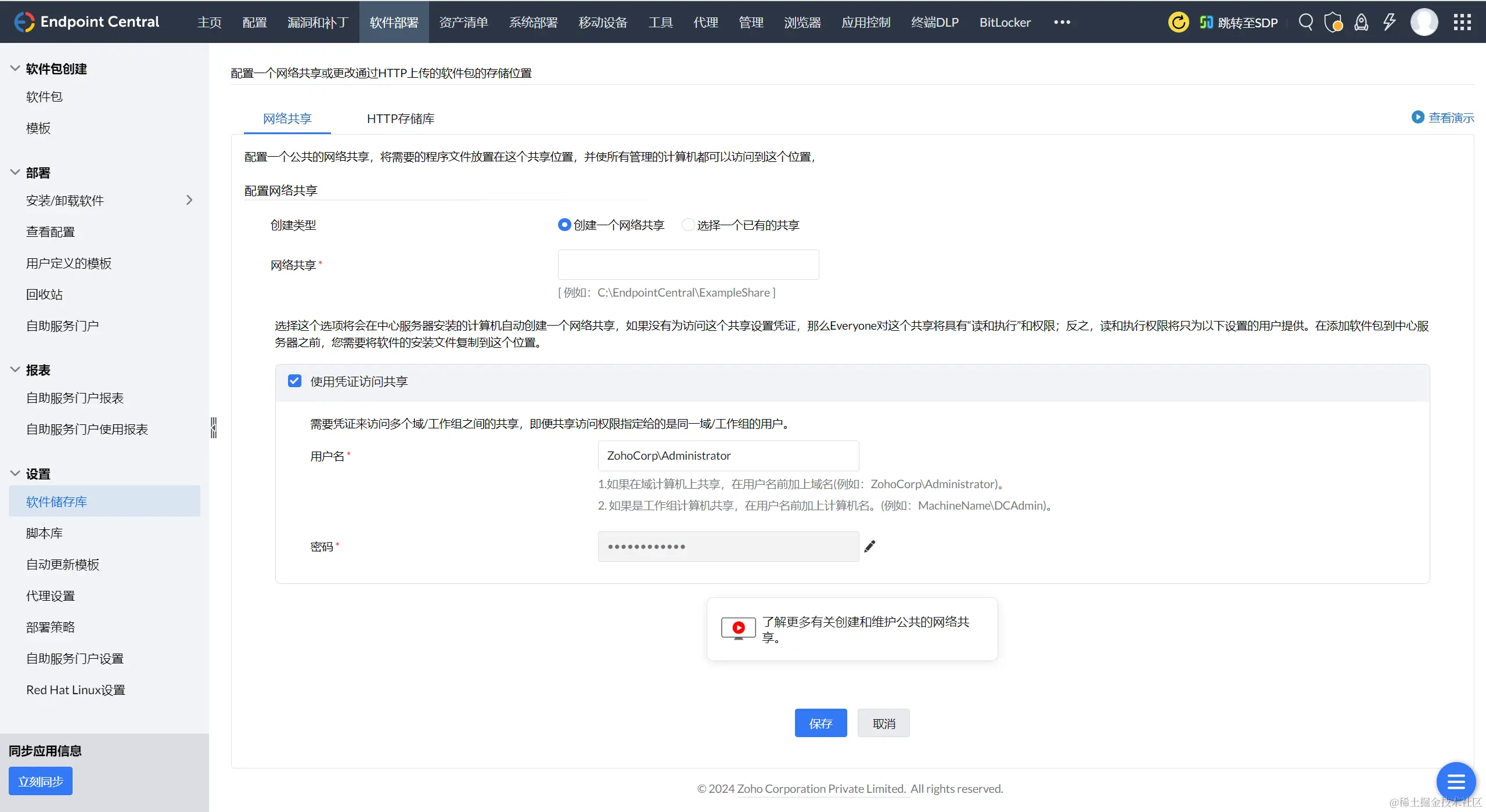The width and height of the screenshot is (1486, 812).
Task: Open the apps grid launcher icon
Action: coord(1462,21)
